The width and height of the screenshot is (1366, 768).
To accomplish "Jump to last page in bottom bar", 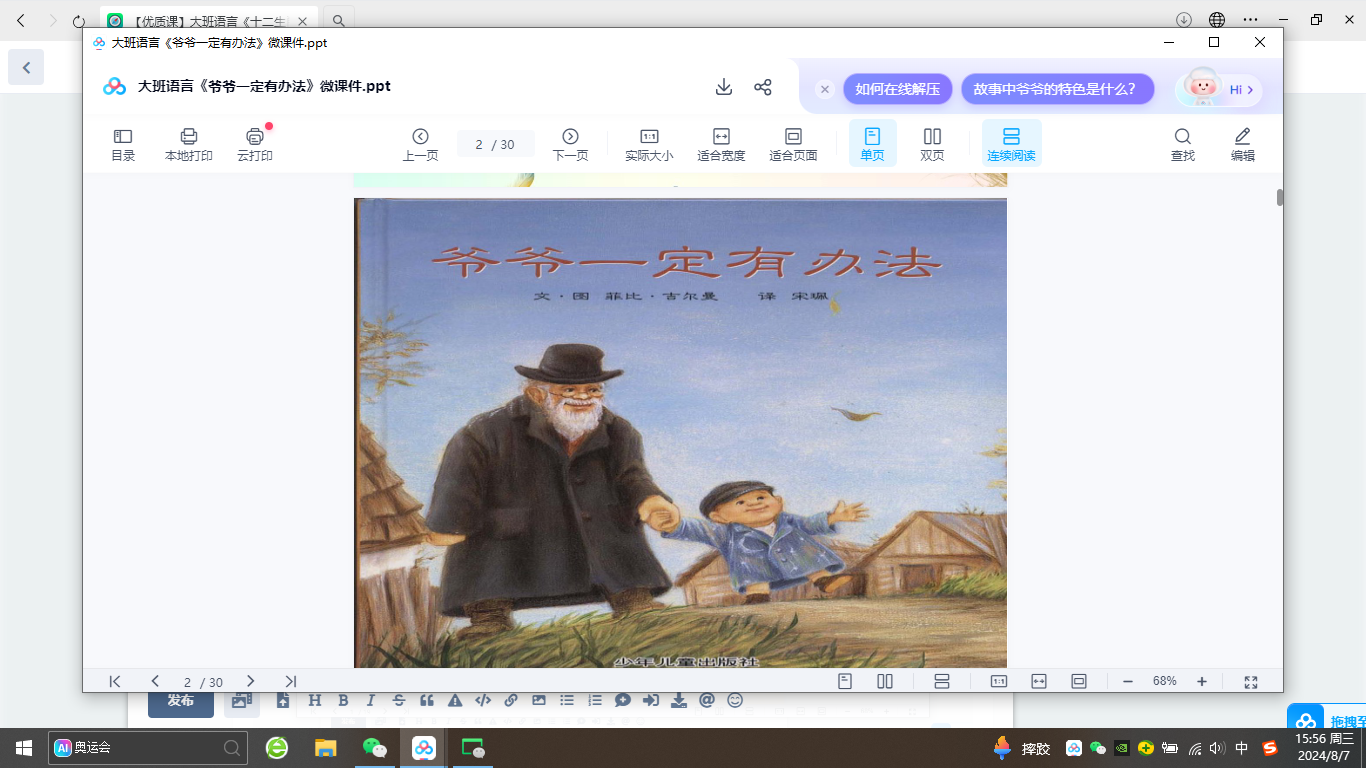I will [291, 681].
